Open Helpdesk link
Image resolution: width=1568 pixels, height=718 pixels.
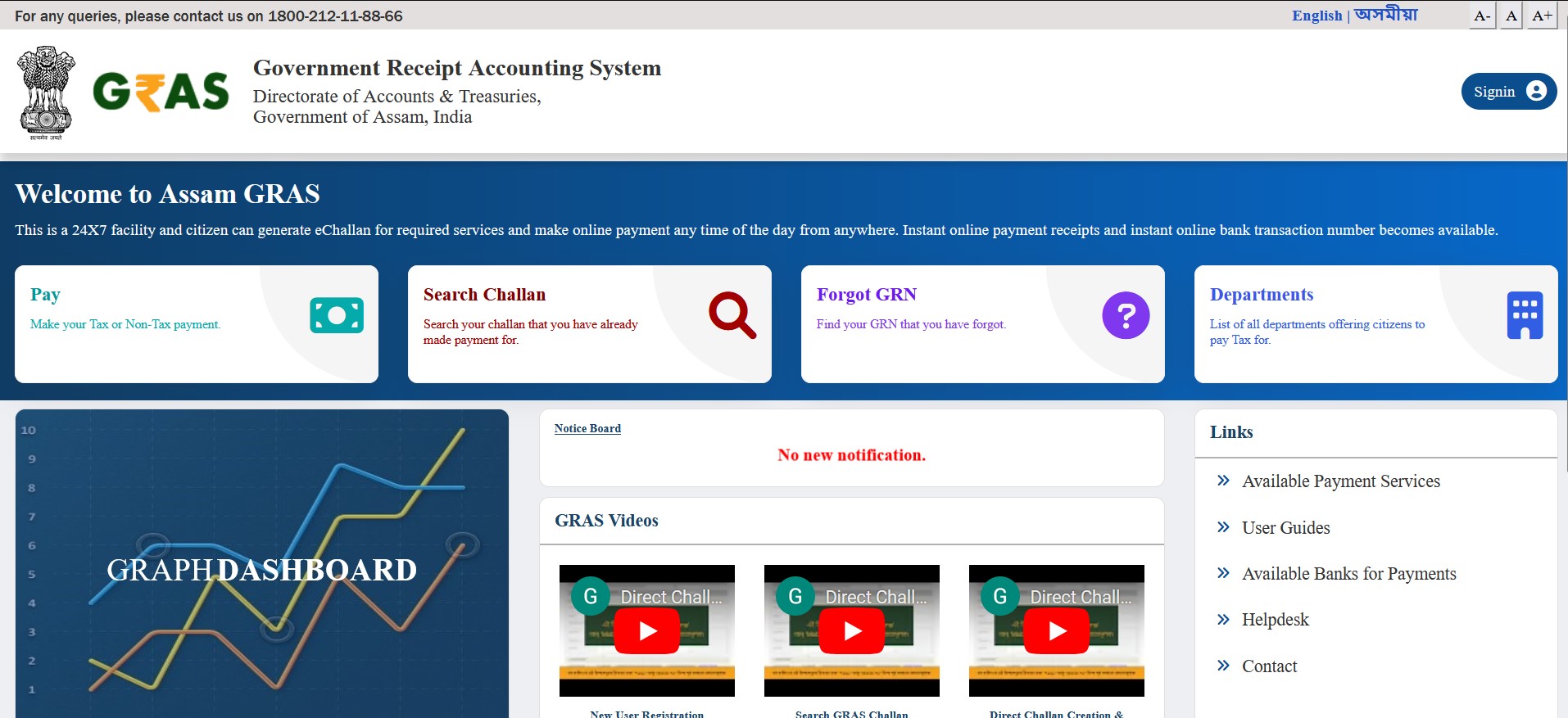(1276, 620)
